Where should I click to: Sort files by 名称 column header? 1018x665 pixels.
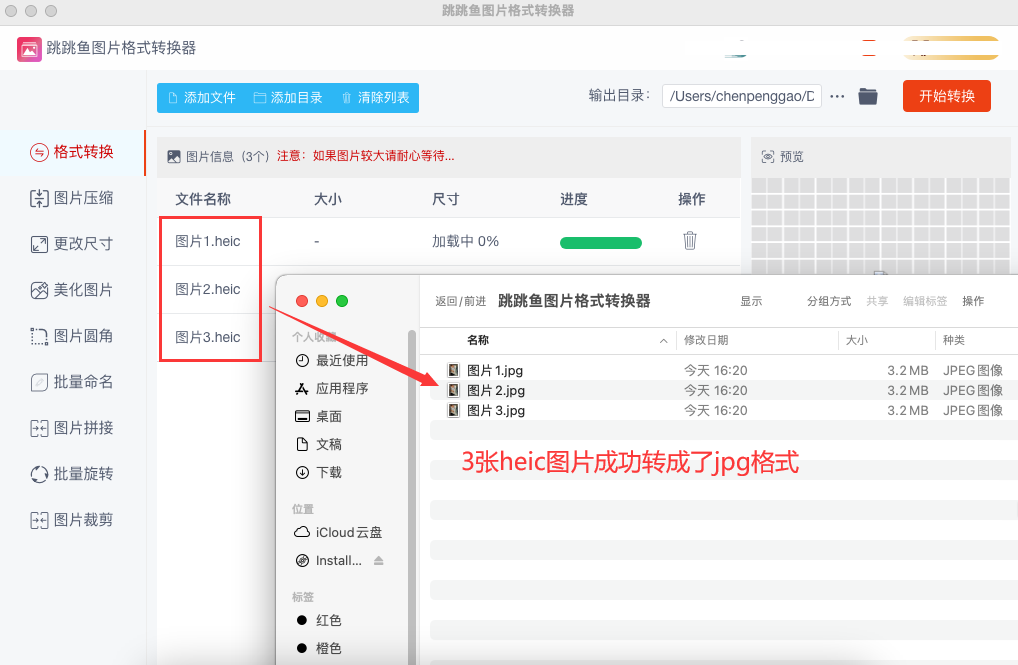tap(478, 340)
